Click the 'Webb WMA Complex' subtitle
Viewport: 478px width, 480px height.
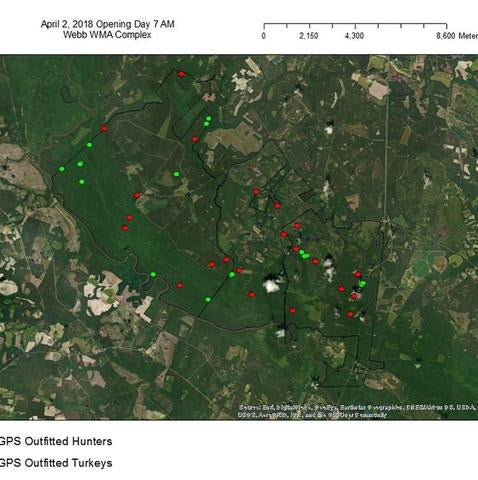[x=107, y=35]
